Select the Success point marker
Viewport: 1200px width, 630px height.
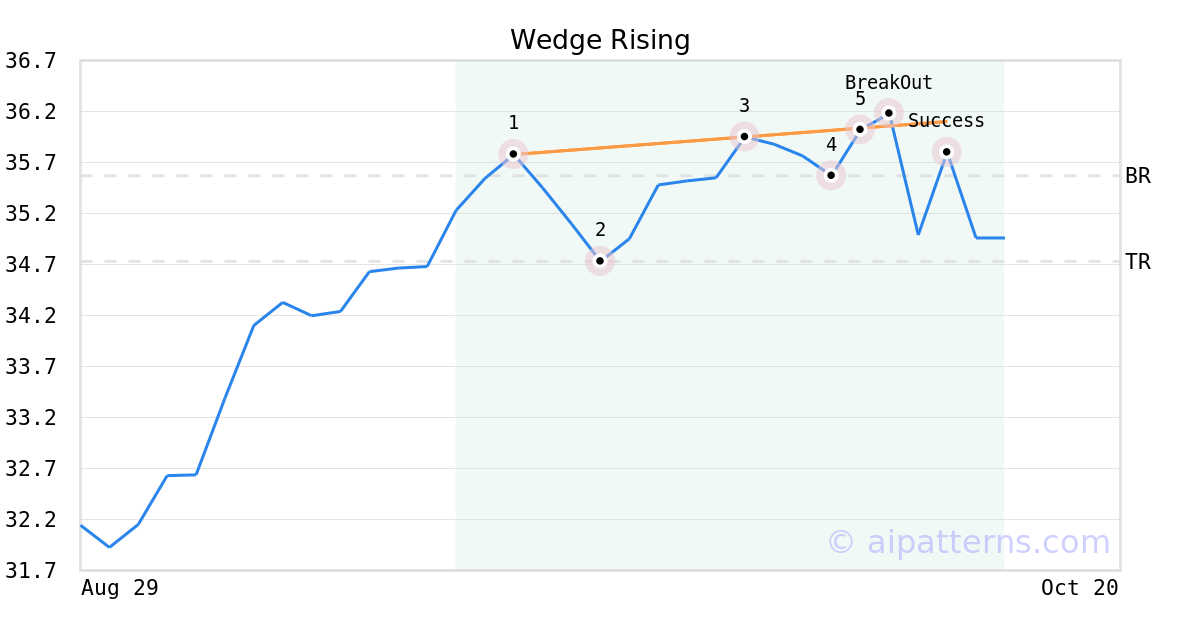tap(947, 152)
